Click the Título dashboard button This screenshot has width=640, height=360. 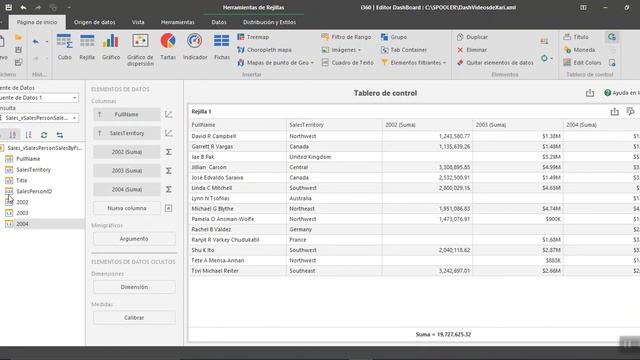pos(576,37)
